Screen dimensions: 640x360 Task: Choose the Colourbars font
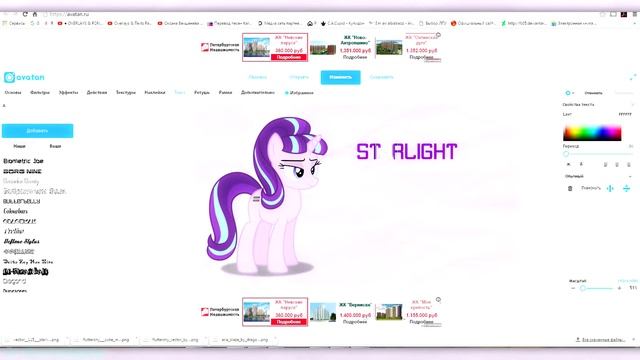pyautogui.click(x=16, y=211)
